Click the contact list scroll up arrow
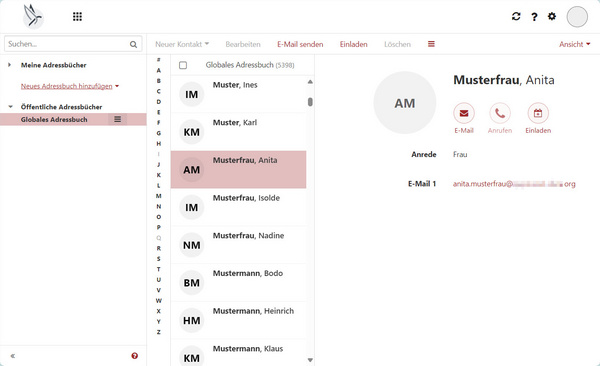This screenshot has width=600, height=366. pyautogui.click(x=310, y=82)
